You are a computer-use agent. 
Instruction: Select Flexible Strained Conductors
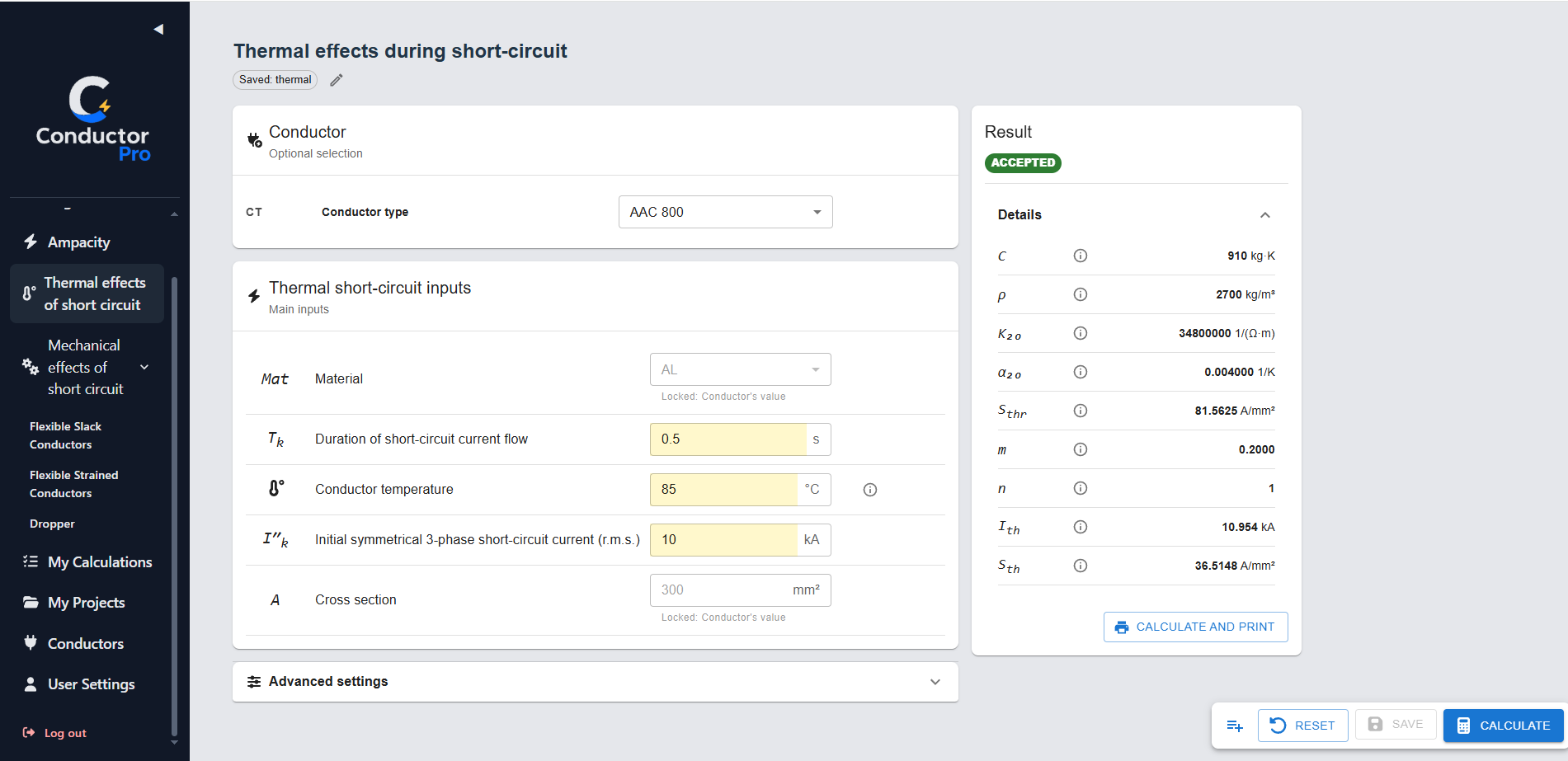(x=73, y=484)
